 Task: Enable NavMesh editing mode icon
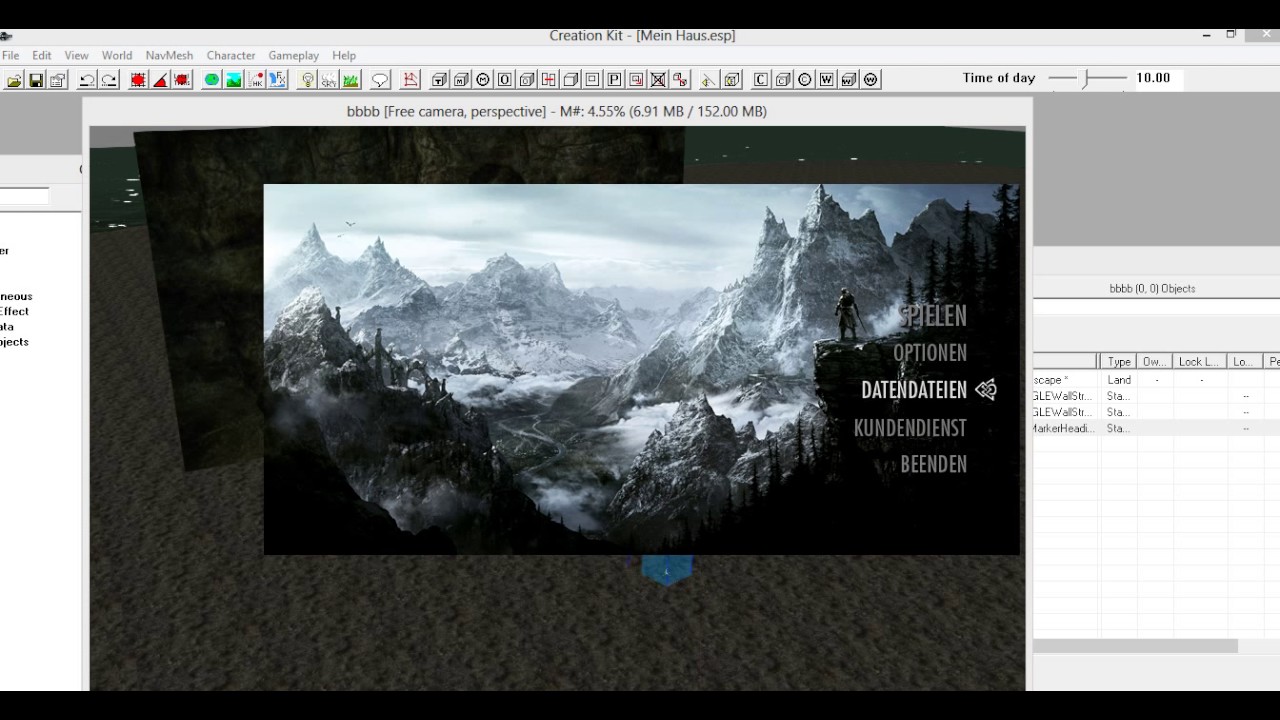pyautogui.click(x=411, y=79)
